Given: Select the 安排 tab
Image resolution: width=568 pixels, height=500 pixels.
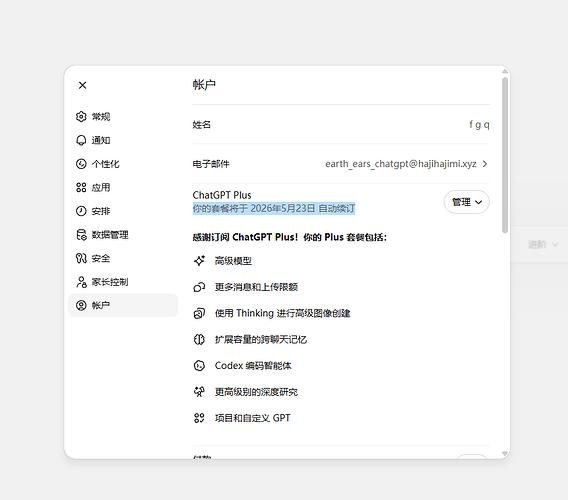Looking at the screenshot, I should click(x=123, y=211).
